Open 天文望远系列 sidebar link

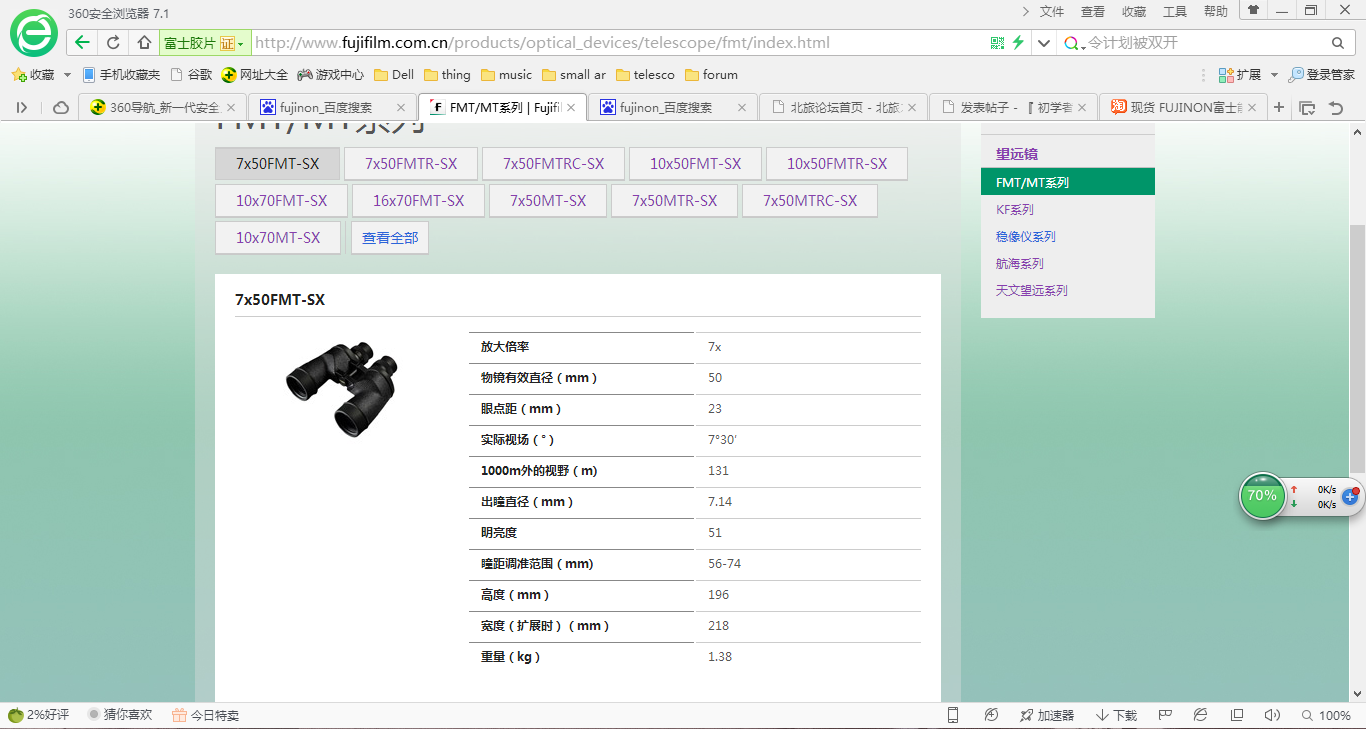pos(1031,291)
